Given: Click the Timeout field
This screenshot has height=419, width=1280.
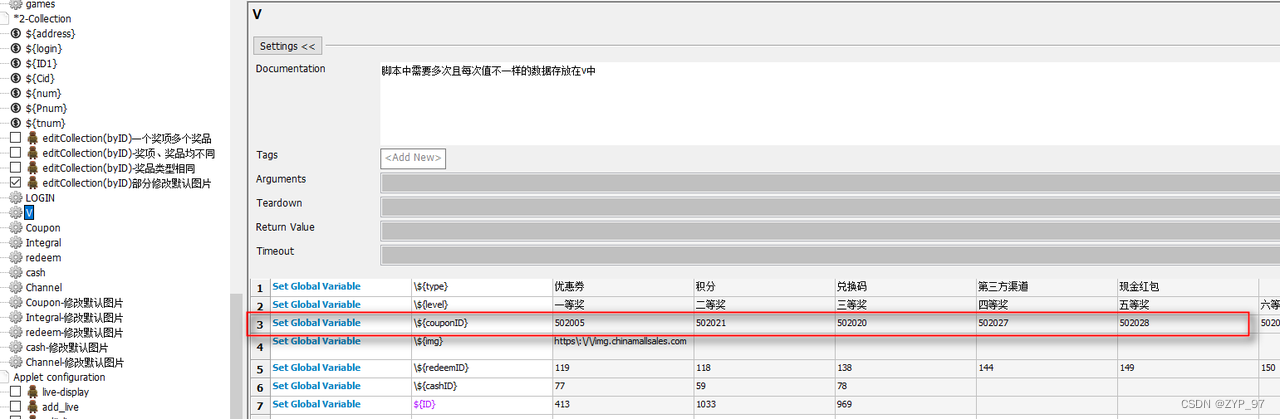Looking at the screenshot, I should pyautogui.click(x=830, y=255).
